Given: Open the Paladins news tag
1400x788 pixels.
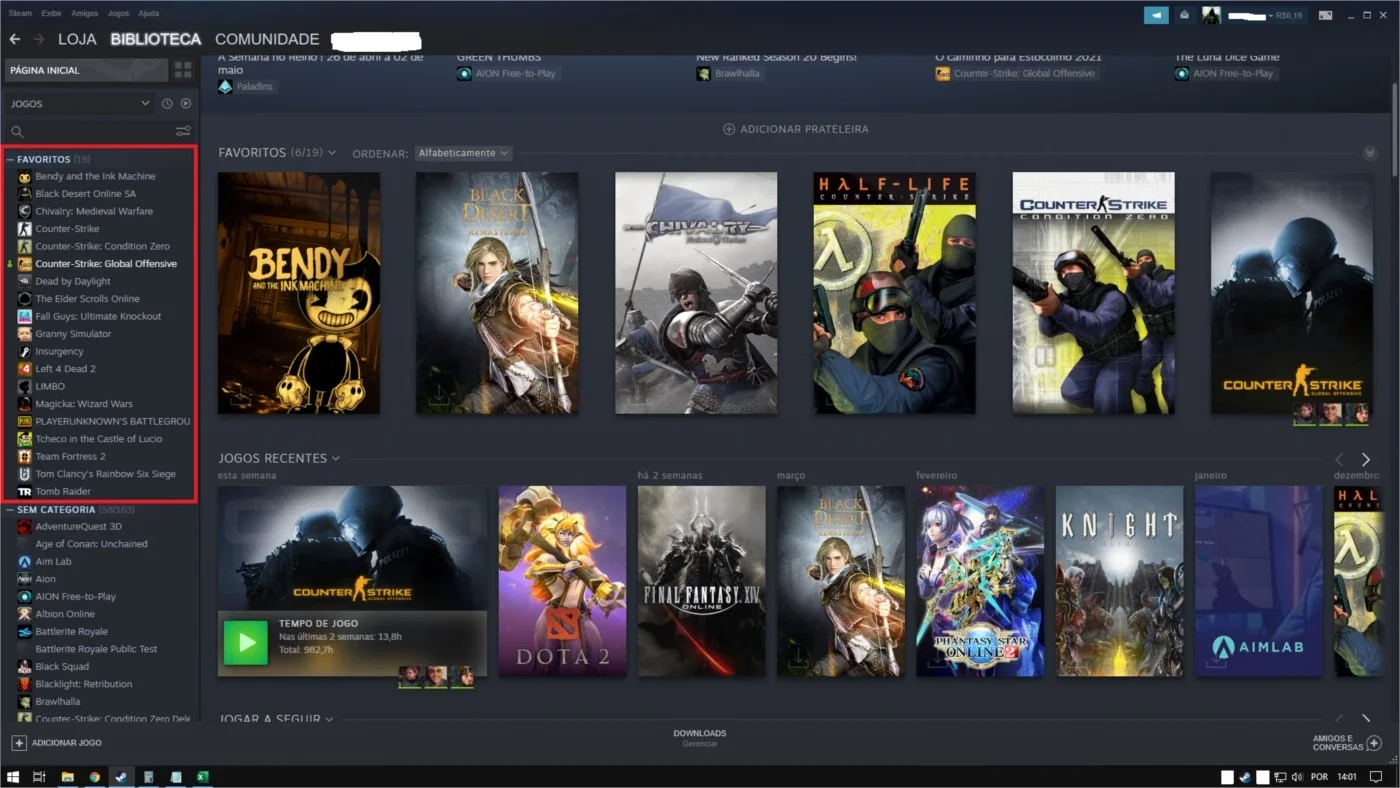Looking at the screenshot, I should tap(247, 87).
